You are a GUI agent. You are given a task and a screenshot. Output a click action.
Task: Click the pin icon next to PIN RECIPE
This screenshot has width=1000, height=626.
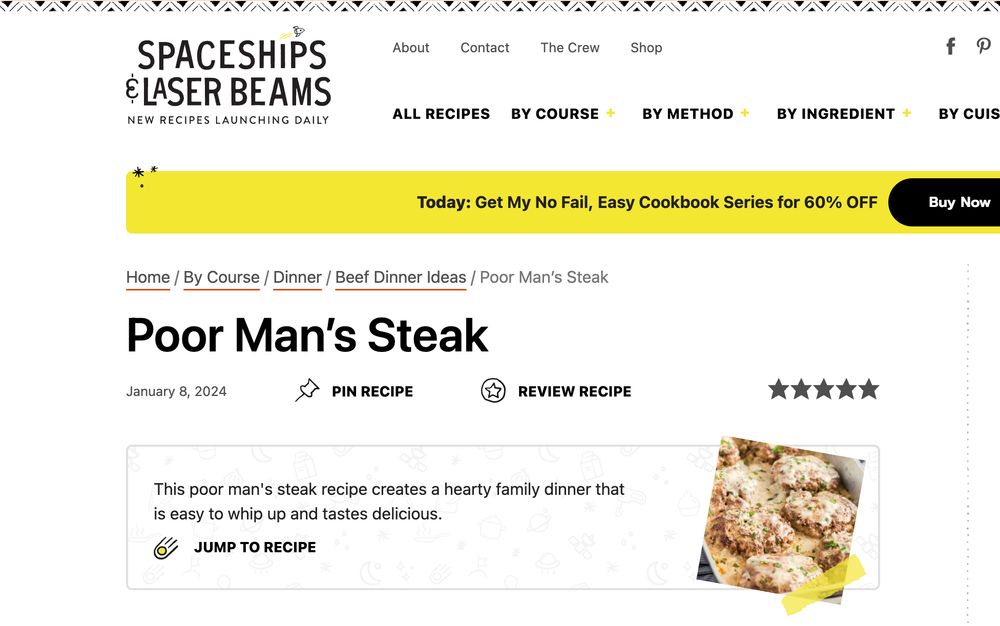(308, 390)
